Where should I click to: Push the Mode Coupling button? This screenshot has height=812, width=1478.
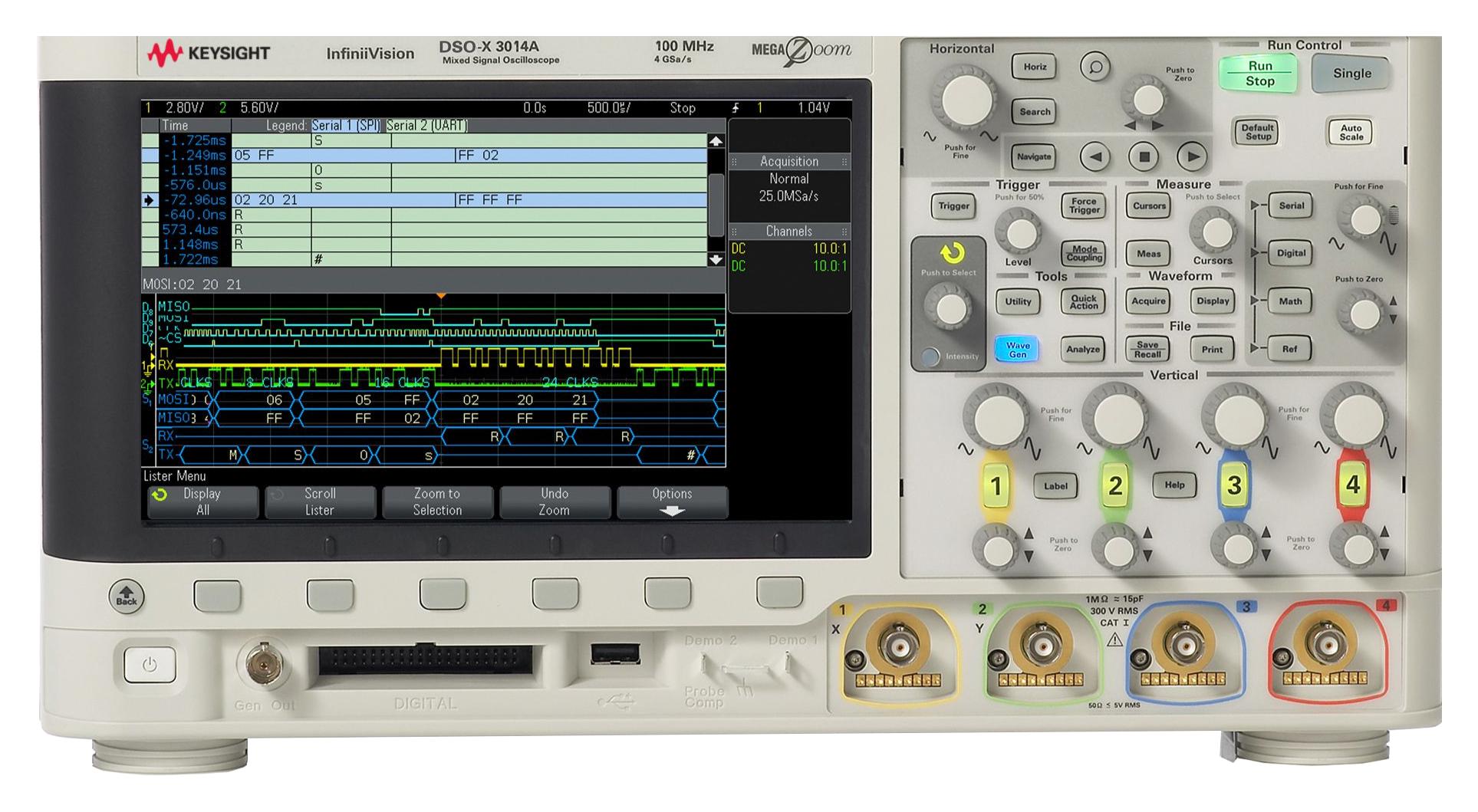pos(1083,253)
